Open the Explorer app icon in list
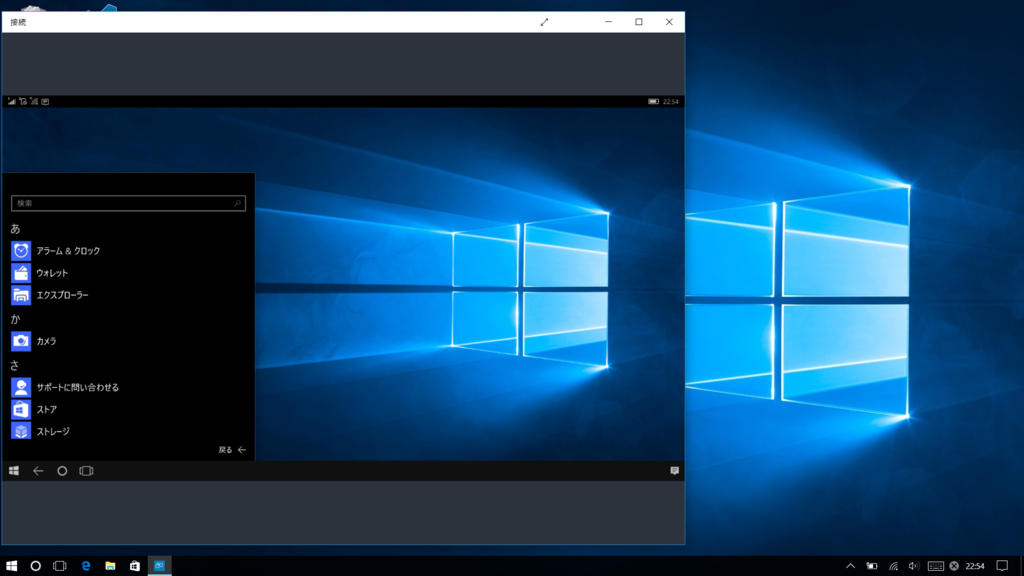The height and width of the screenshot is (576, 1024). [21, 295]
